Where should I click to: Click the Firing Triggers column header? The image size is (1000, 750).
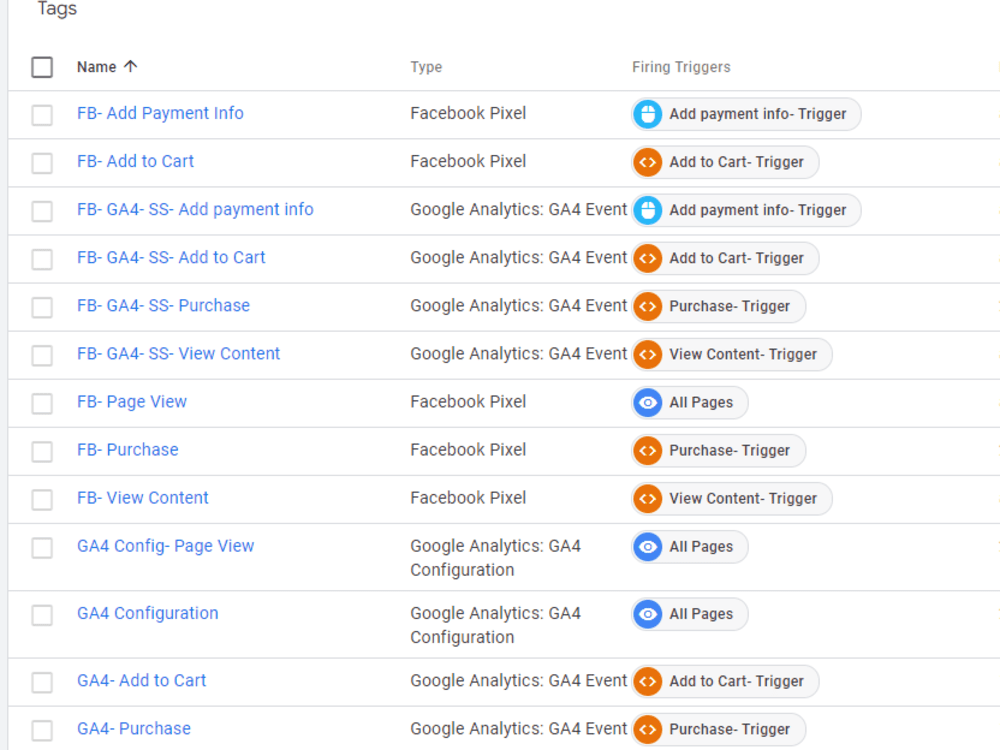coord(681,67)
